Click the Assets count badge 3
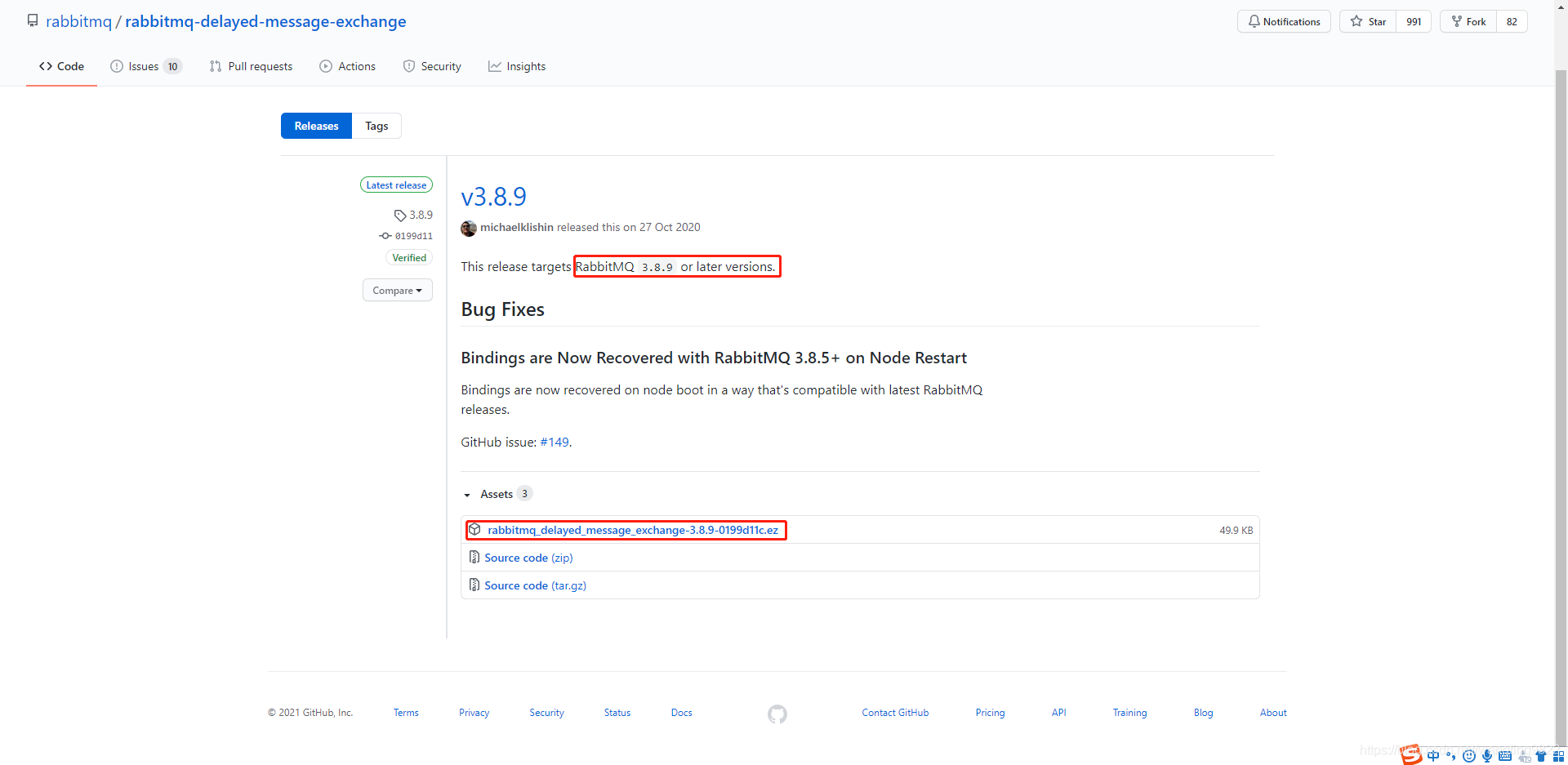 pyautogui.click(x=524, y=493)
